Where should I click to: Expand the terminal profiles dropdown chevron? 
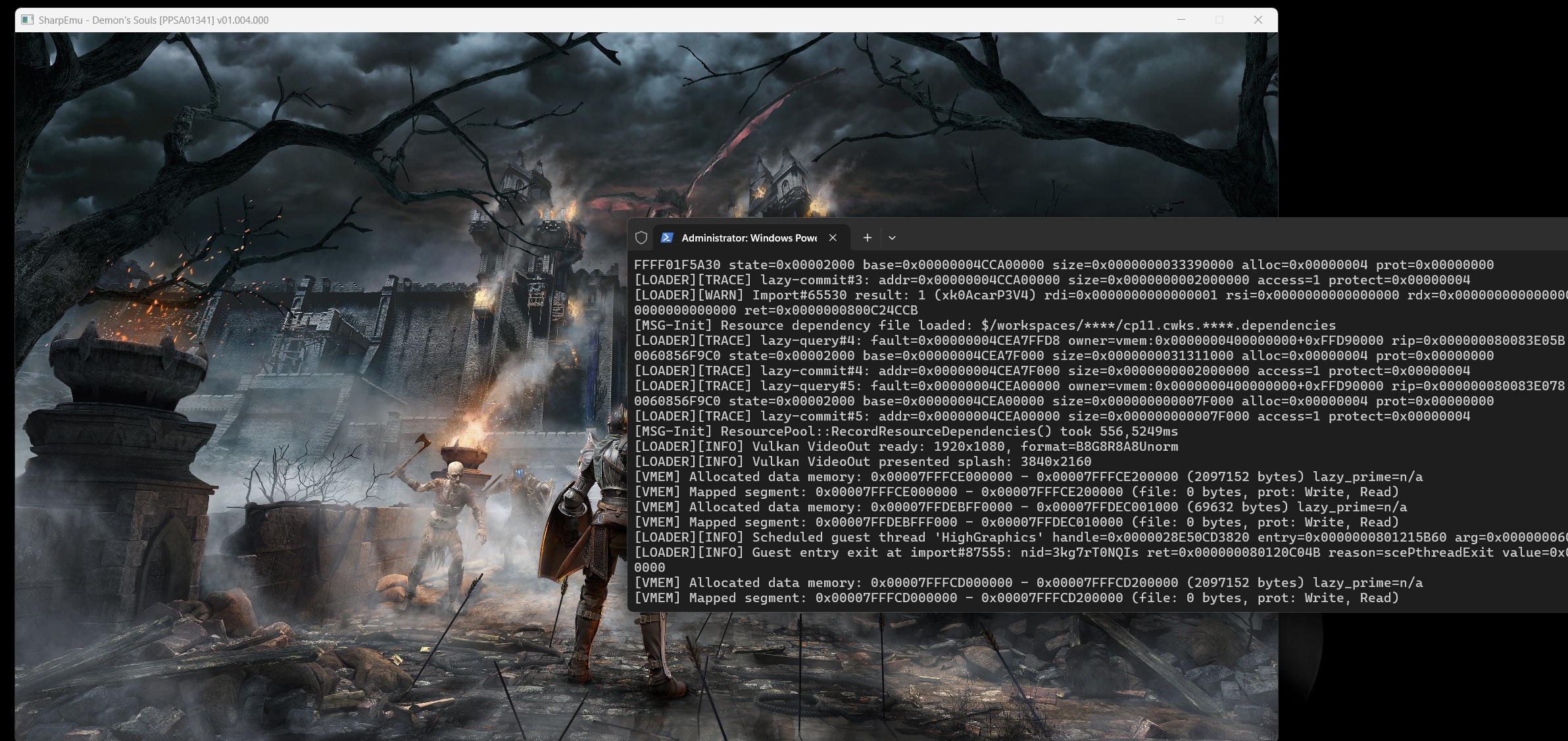(x=892, y=238)
